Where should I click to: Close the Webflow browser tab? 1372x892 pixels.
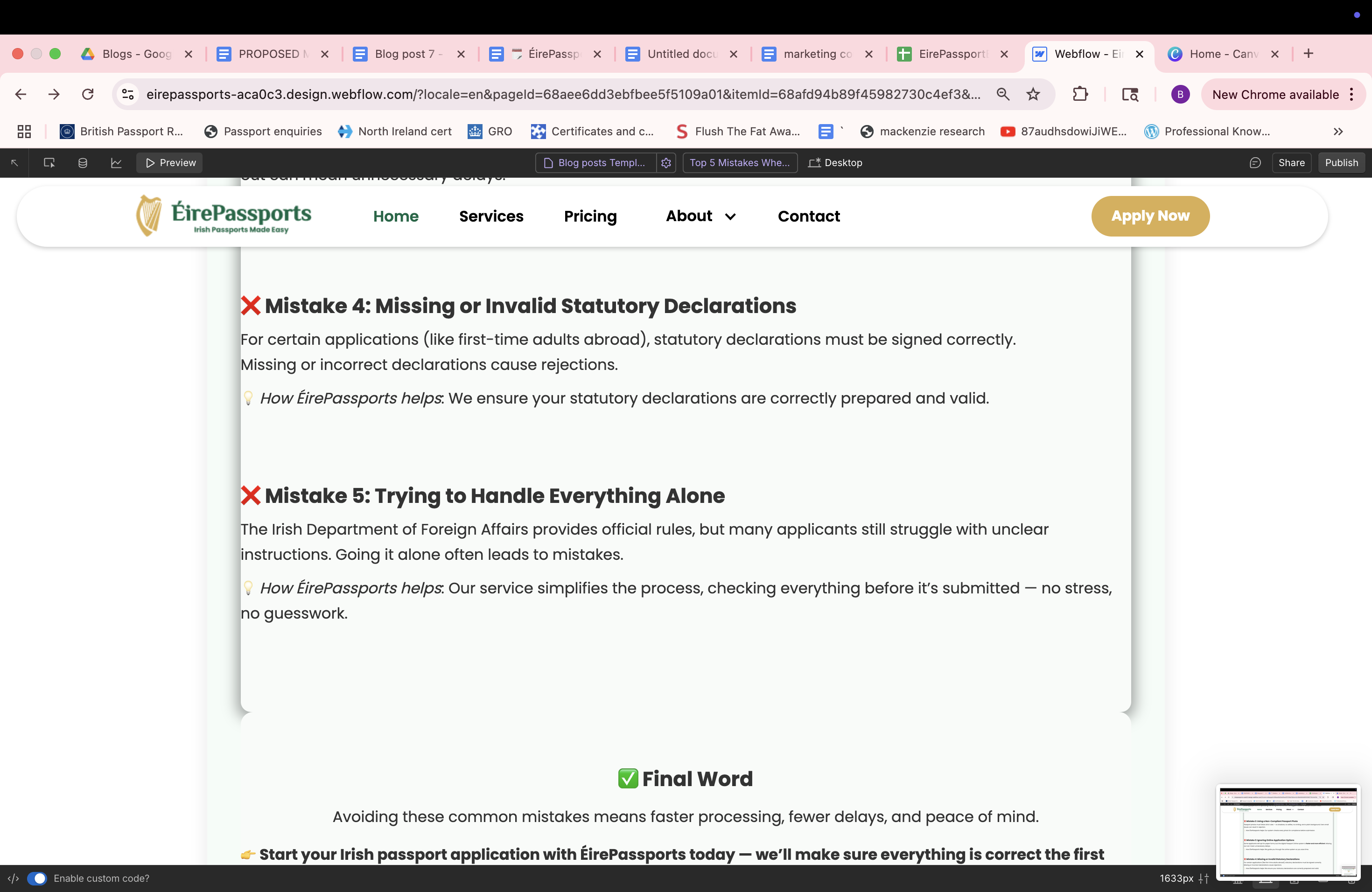(x=1139, y=54)
